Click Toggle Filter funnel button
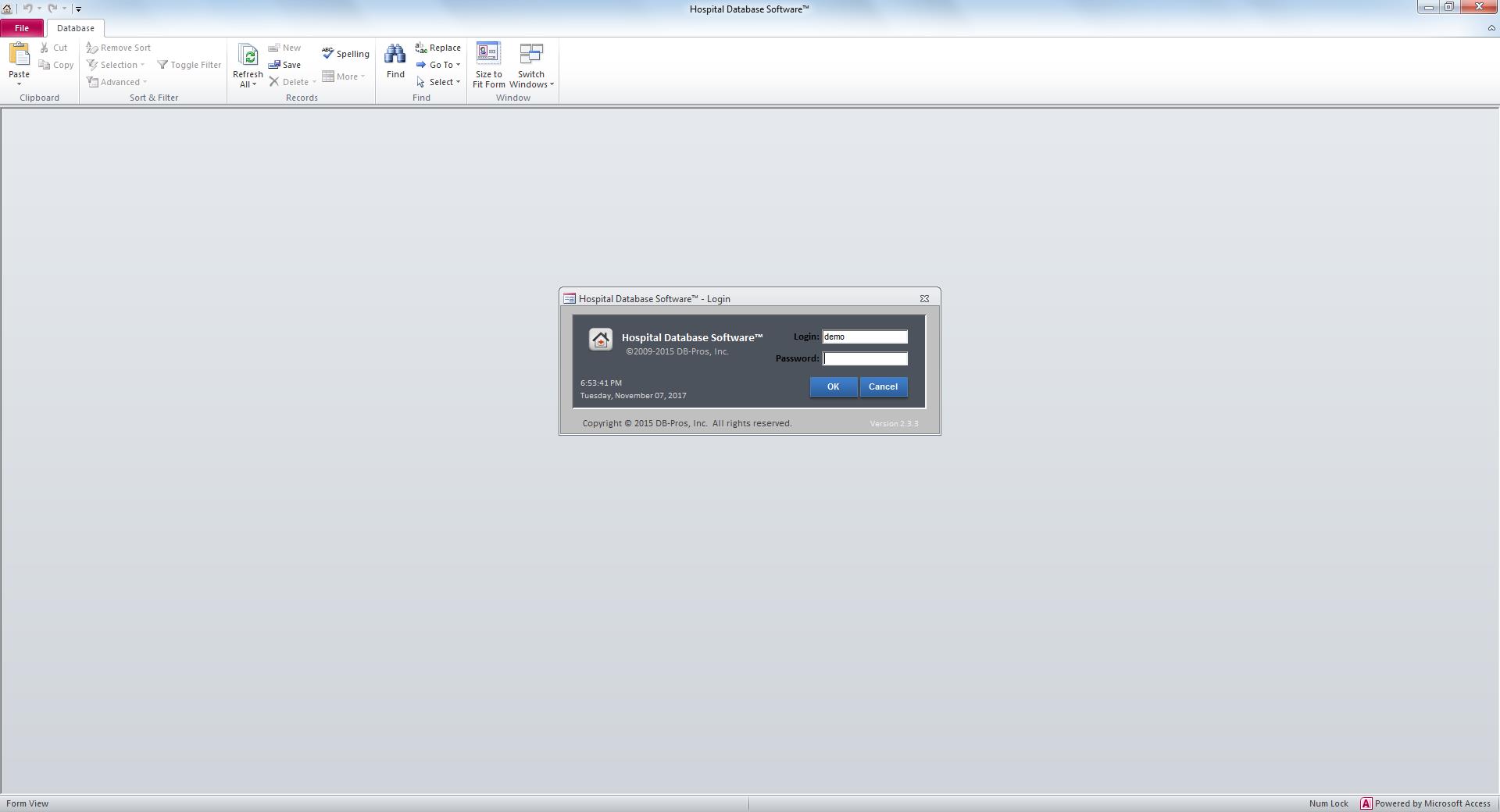1500x812 pixels. tap(189, 65)
